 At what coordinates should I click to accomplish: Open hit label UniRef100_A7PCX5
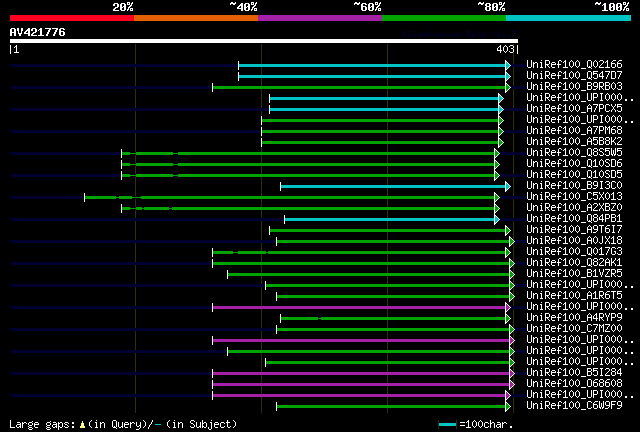[574, 109]
